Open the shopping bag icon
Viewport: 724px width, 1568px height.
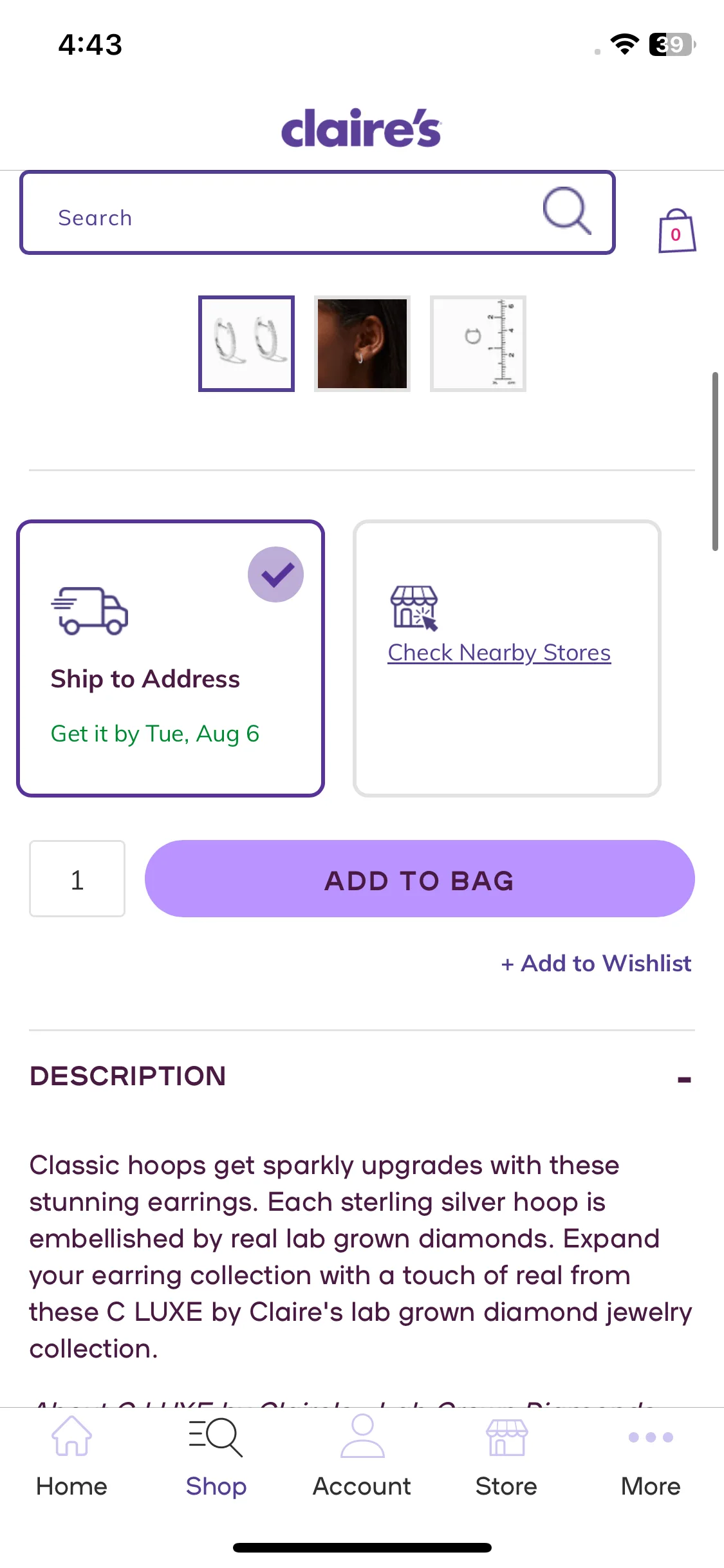[x=677, y=230]
